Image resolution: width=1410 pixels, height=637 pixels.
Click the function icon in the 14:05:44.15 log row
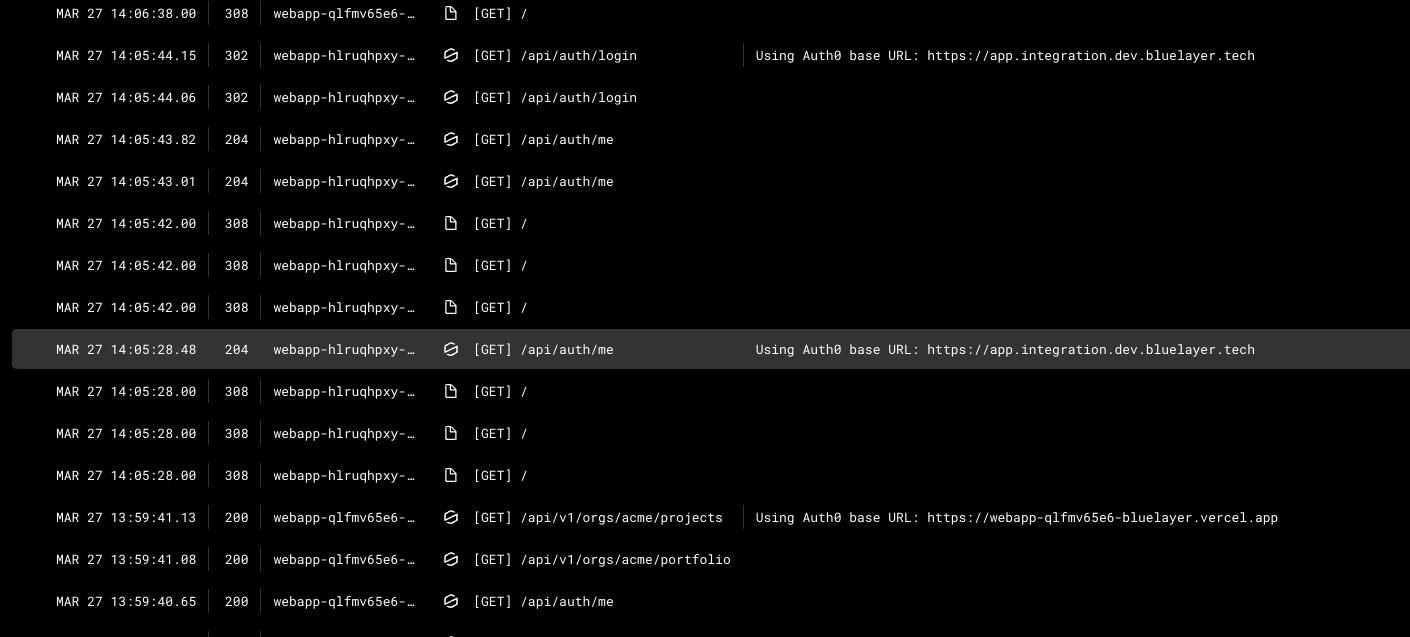click(450, 56)
